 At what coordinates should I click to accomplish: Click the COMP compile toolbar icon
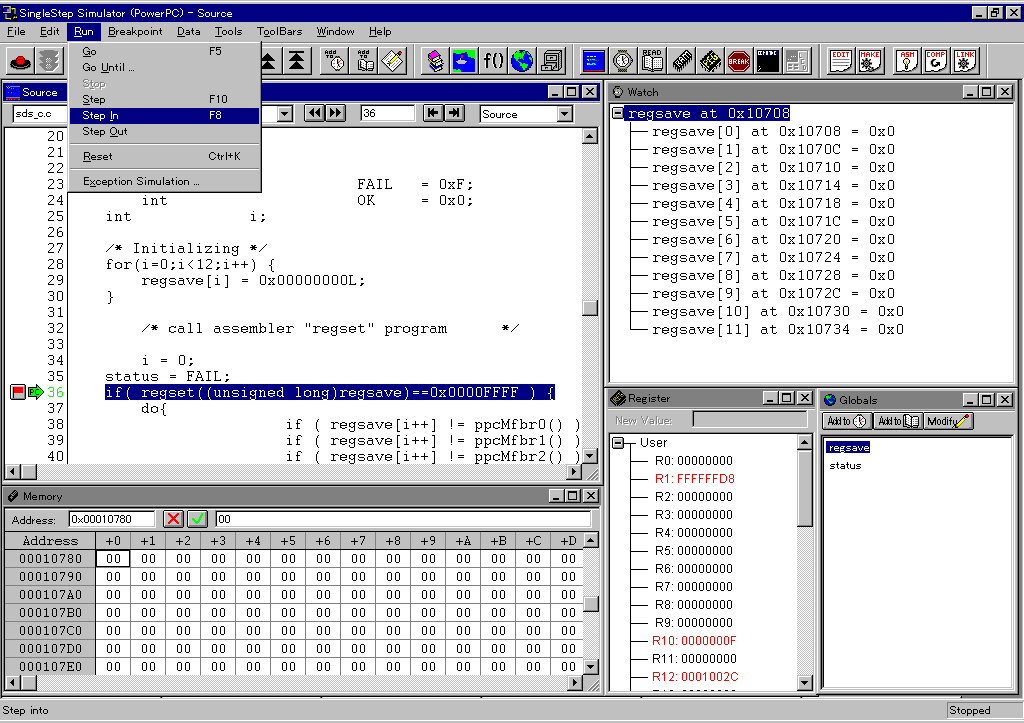pos(936,61)
